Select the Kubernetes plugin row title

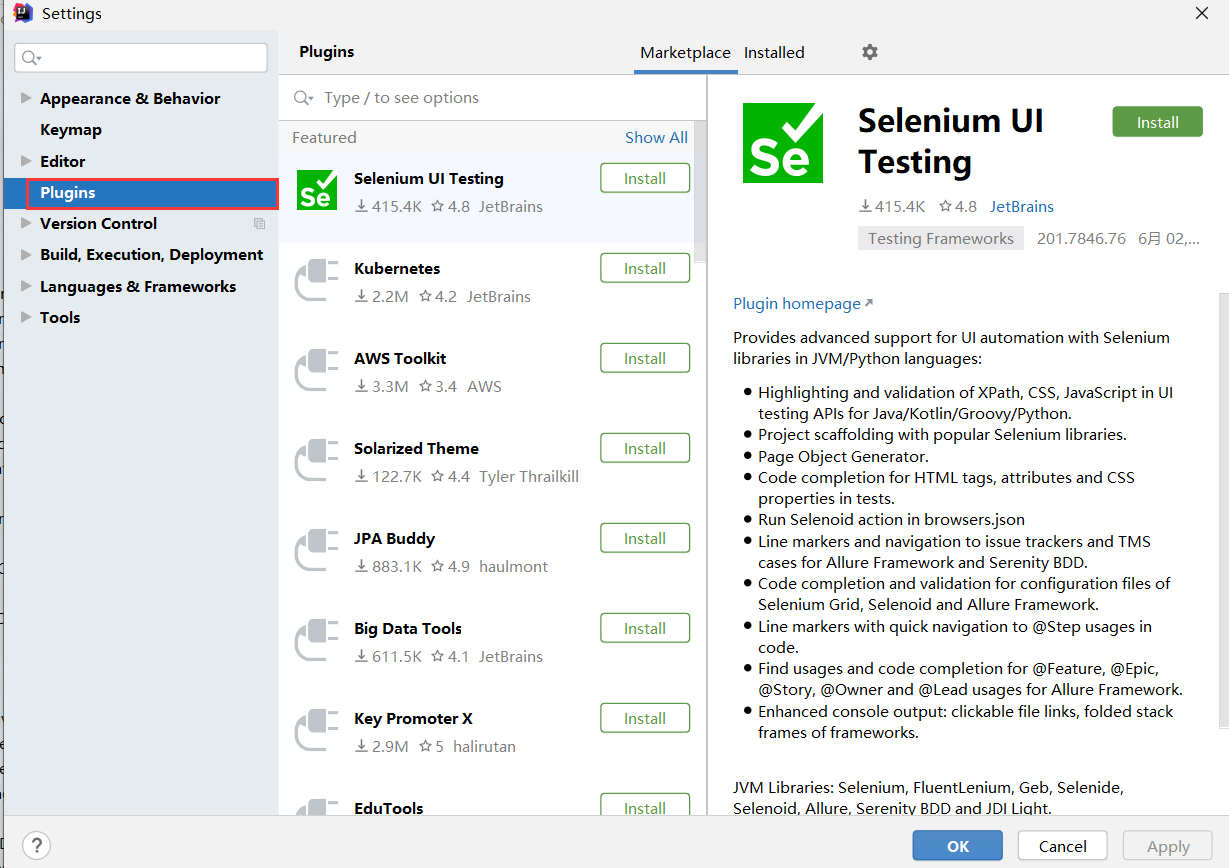point(397,268)
